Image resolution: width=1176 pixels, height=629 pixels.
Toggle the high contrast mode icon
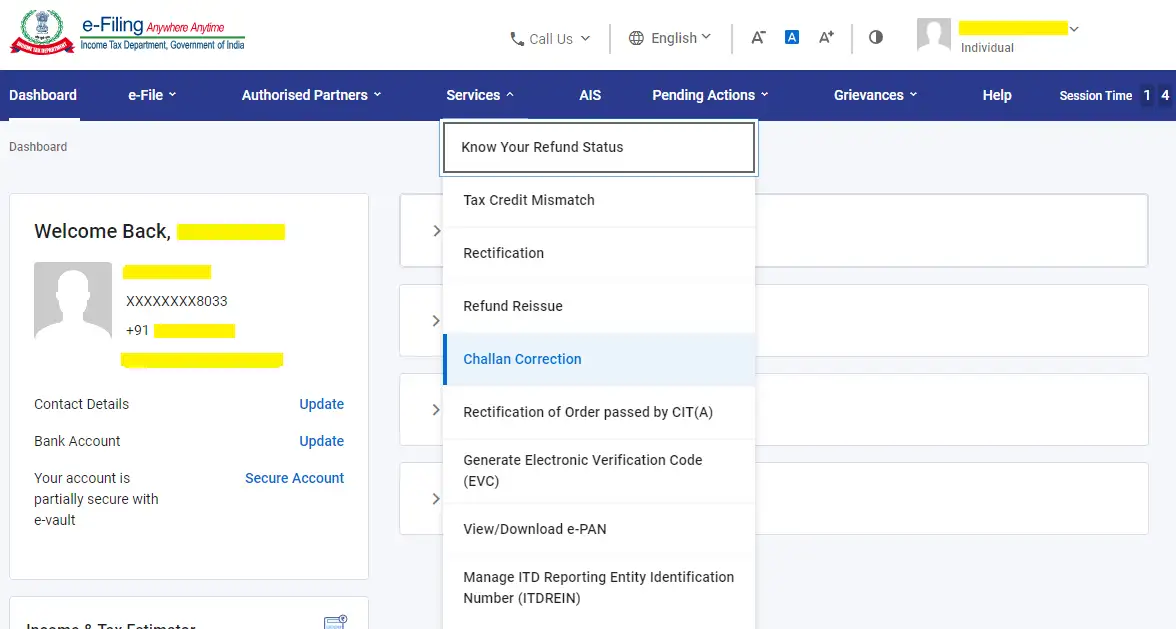pyautogui.click(x=876, y=37)
